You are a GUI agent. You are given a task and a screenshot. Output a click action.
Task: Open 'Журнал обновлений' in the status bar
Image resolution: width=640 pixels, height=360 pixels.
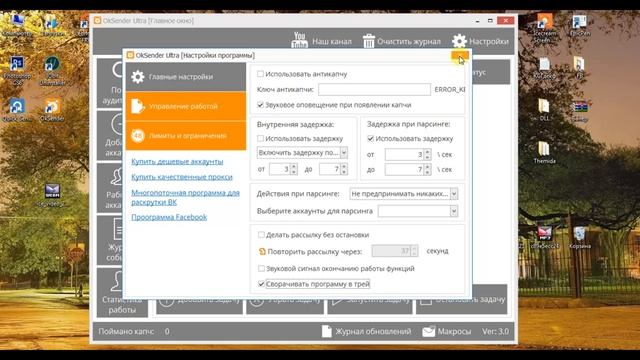tap(367, 331)
